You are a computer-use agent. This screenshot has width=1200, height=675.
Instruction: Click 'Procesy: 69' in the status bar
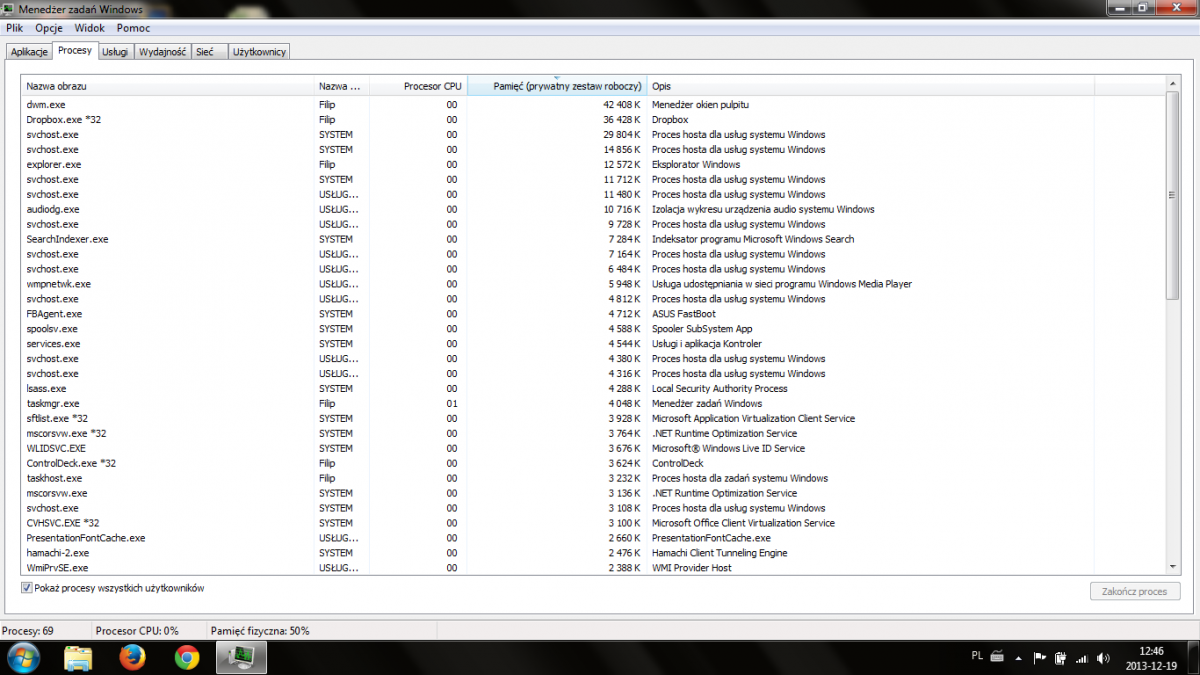[x=27, y=630]
